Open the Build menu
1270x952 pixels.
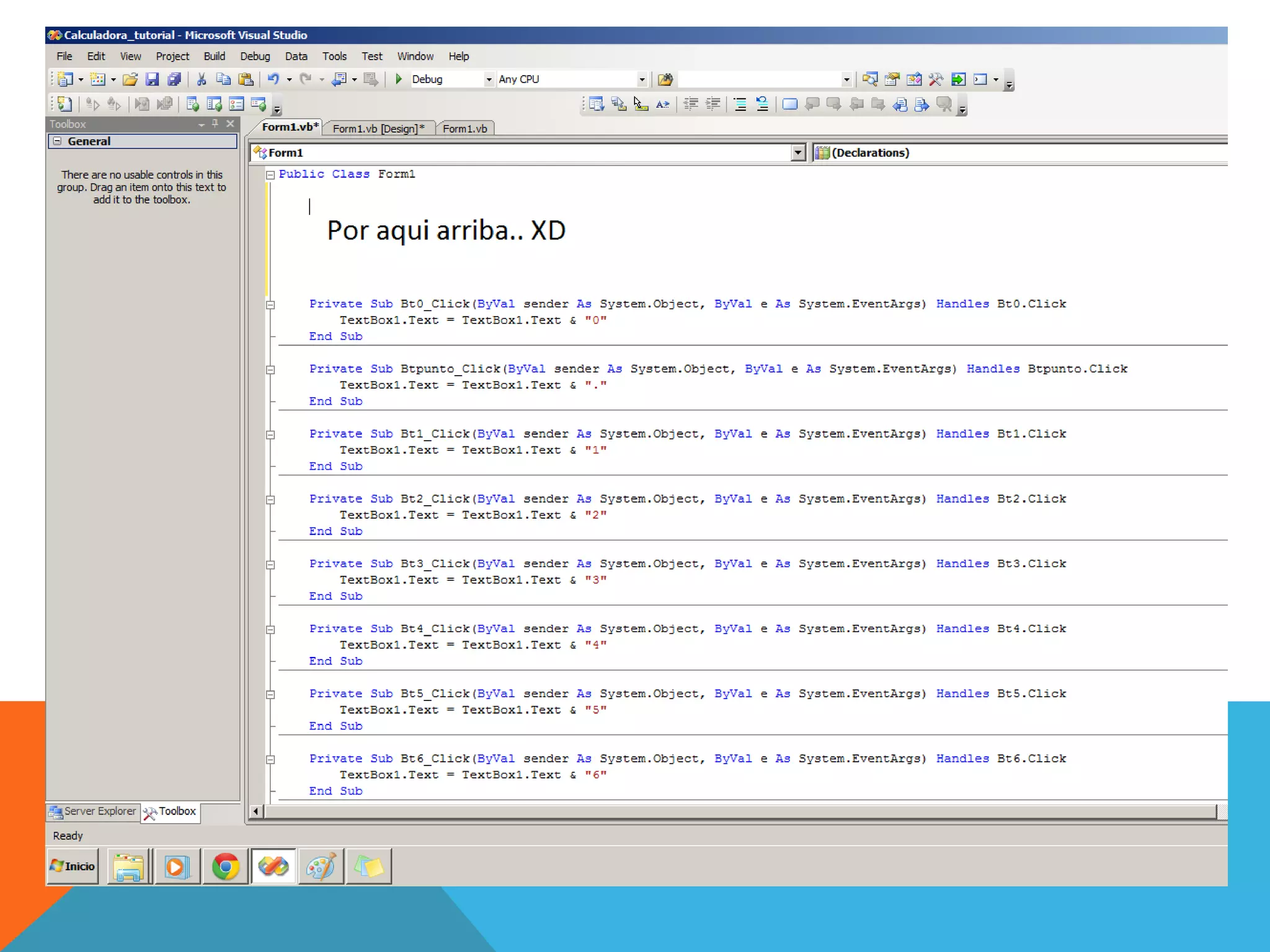[214, 56]
